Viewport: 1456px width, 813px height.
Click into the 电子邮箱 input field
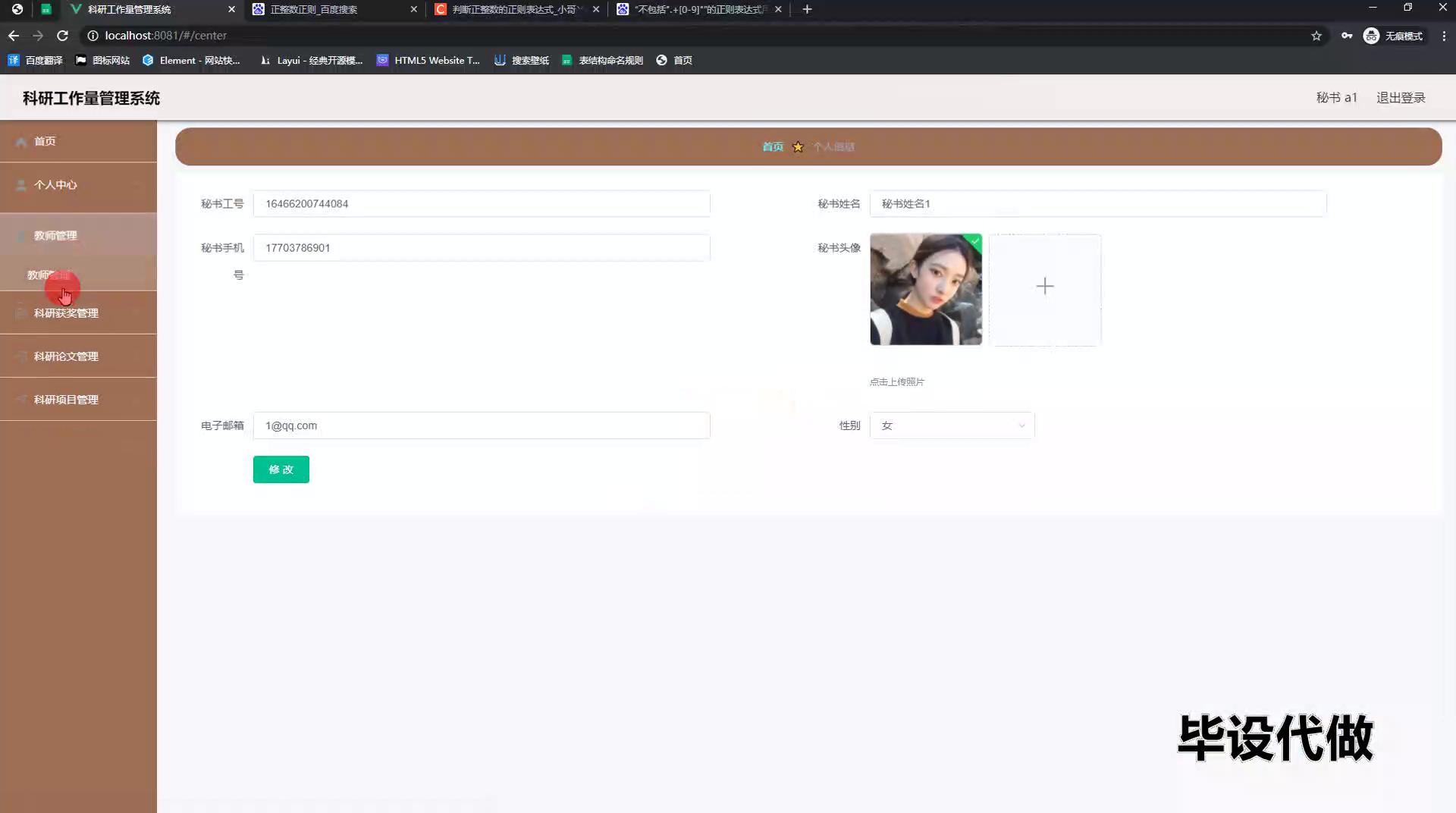tap(482, 425)
